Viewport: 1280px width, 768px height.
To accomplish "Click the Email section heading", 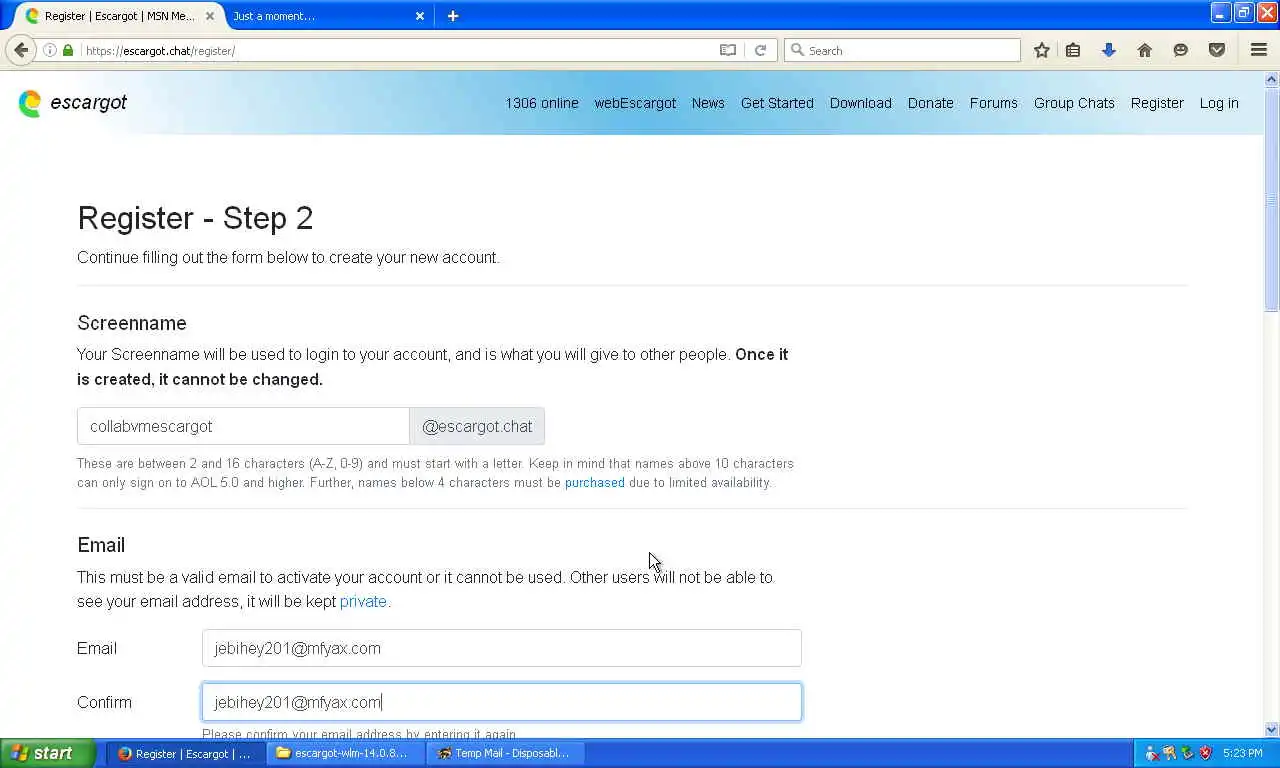I will (101, 545).
